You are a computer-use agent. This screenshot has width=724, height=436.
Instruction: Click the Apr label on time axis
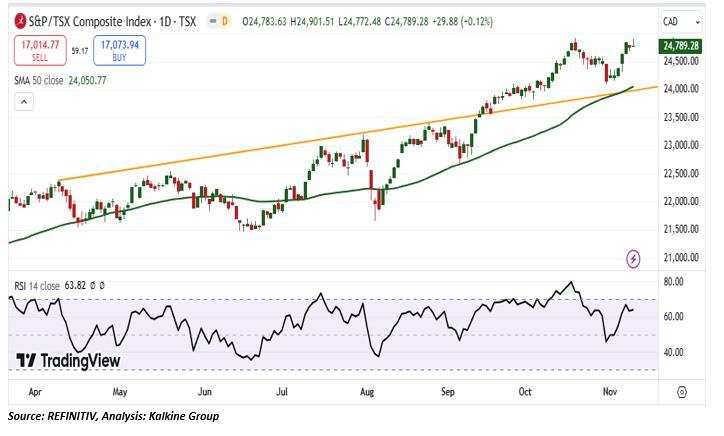(x=35, y=392)
